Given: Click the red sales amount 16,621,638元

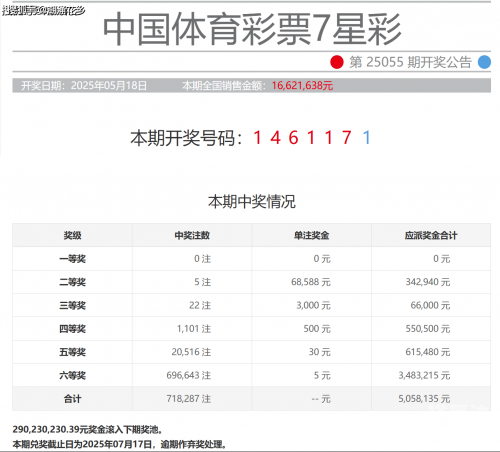Looking at the screenshot, I should (302, 86).
